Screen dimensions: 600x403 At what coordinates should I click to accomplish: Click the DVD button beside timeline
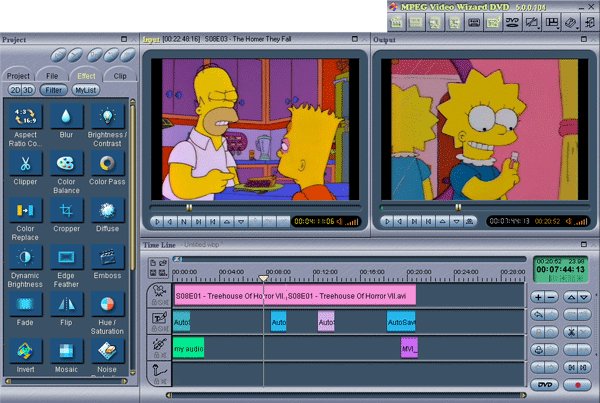[x=545, y=385]
